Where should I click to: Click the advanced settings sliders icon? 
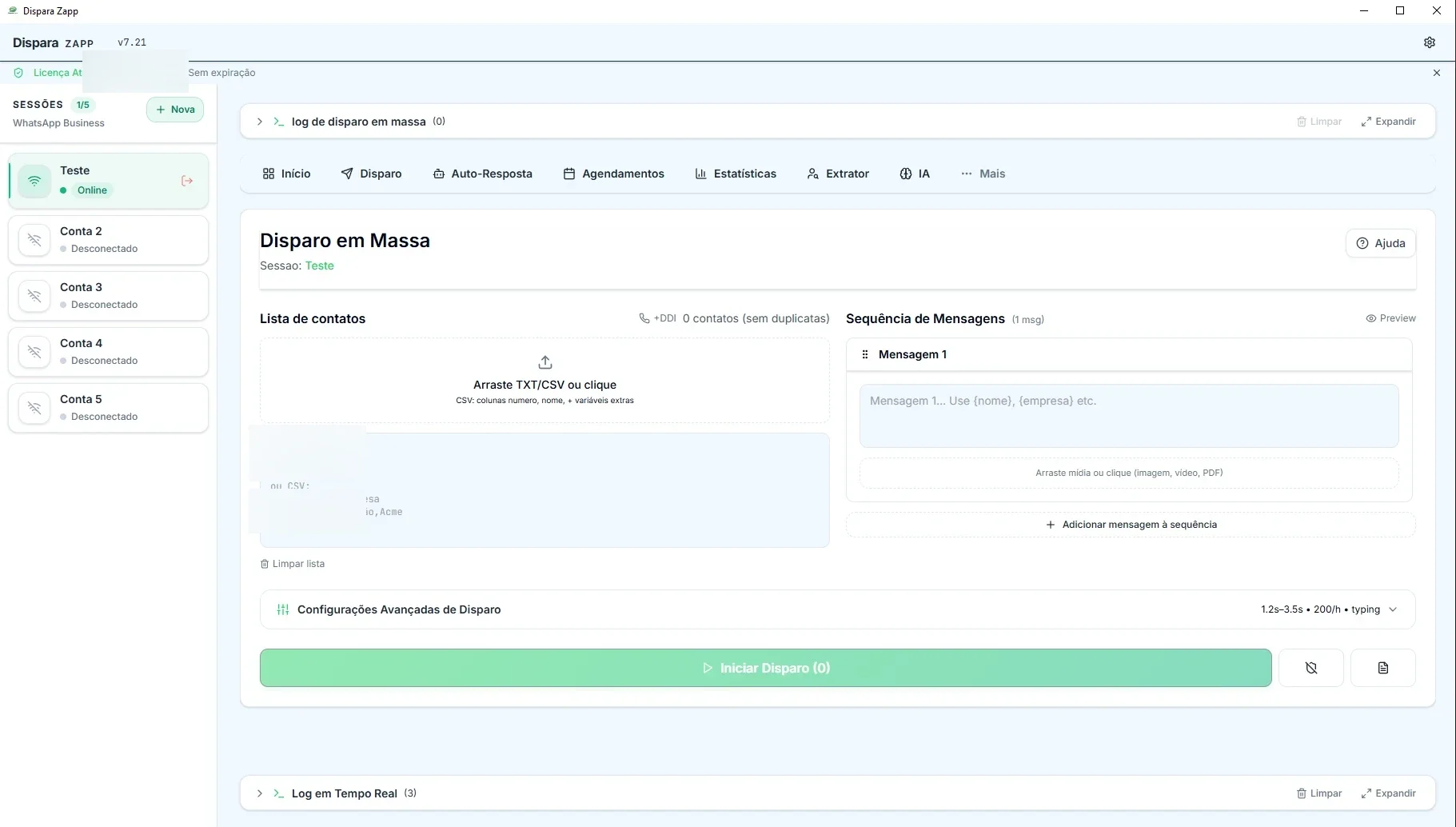pyautogui.click(x=282, y=609)
